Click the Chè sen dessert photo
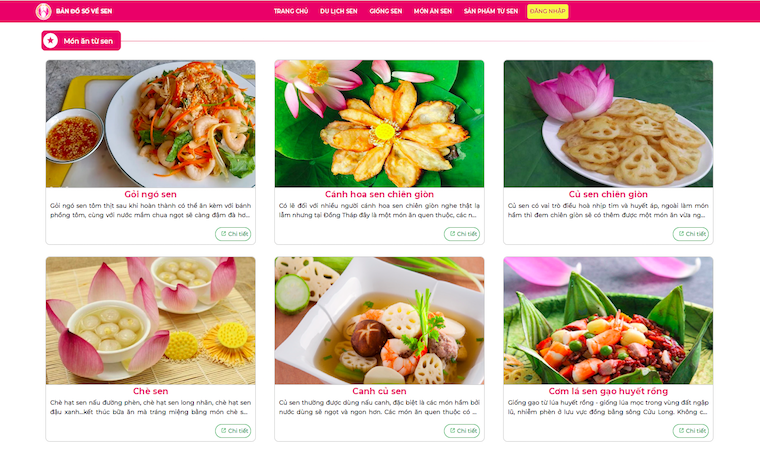 pos(151,321)
